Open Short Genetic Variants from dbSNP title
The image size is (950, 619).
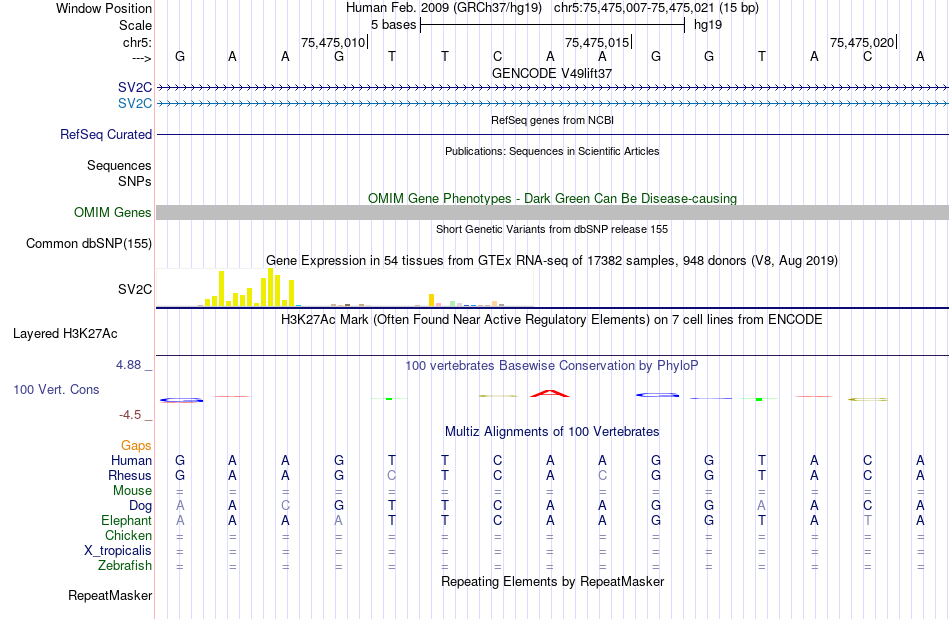click(552, 230)
